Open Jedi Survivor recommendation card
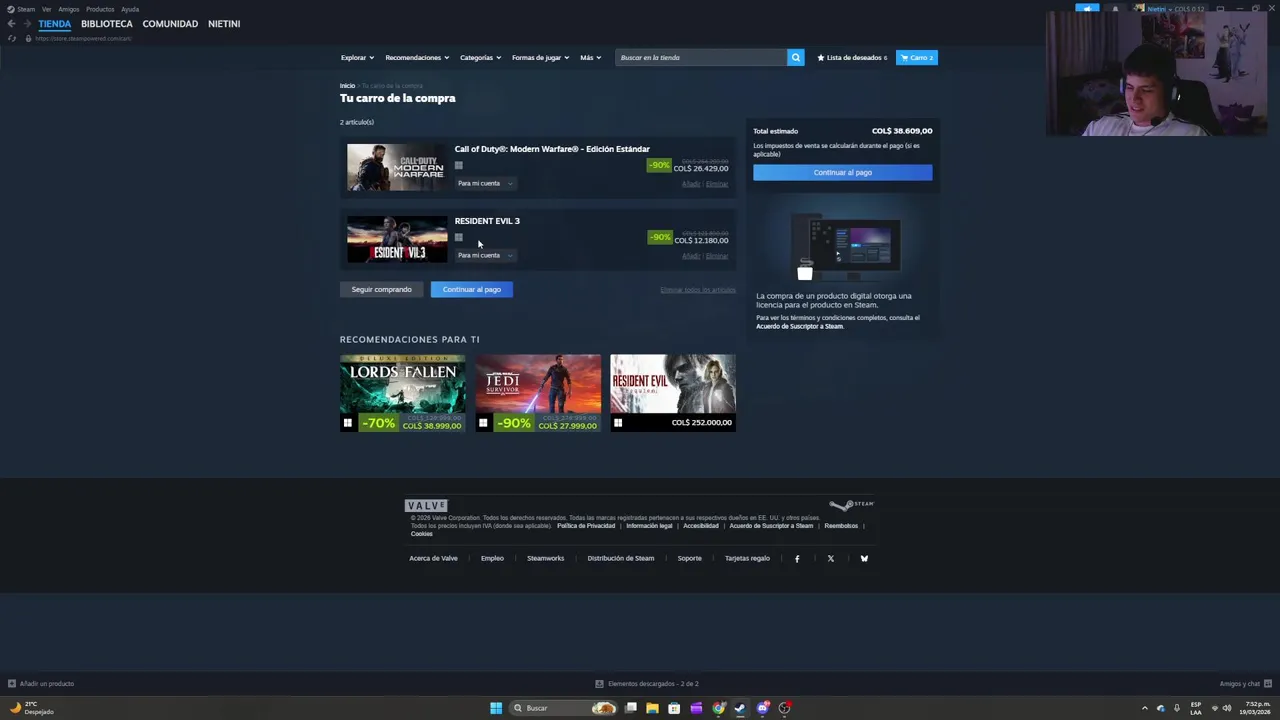 (x=538, y=393)
